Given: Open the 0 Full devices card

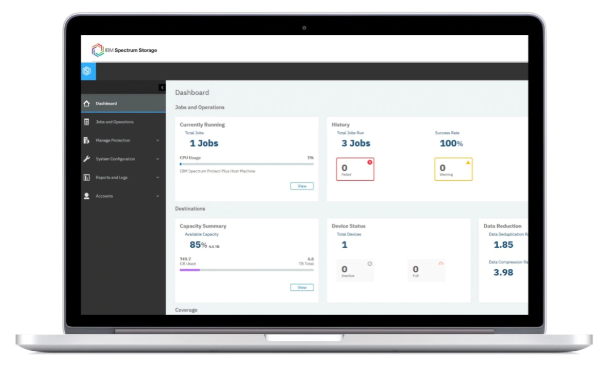Looking at the screenshot, I should click(426, 270).
